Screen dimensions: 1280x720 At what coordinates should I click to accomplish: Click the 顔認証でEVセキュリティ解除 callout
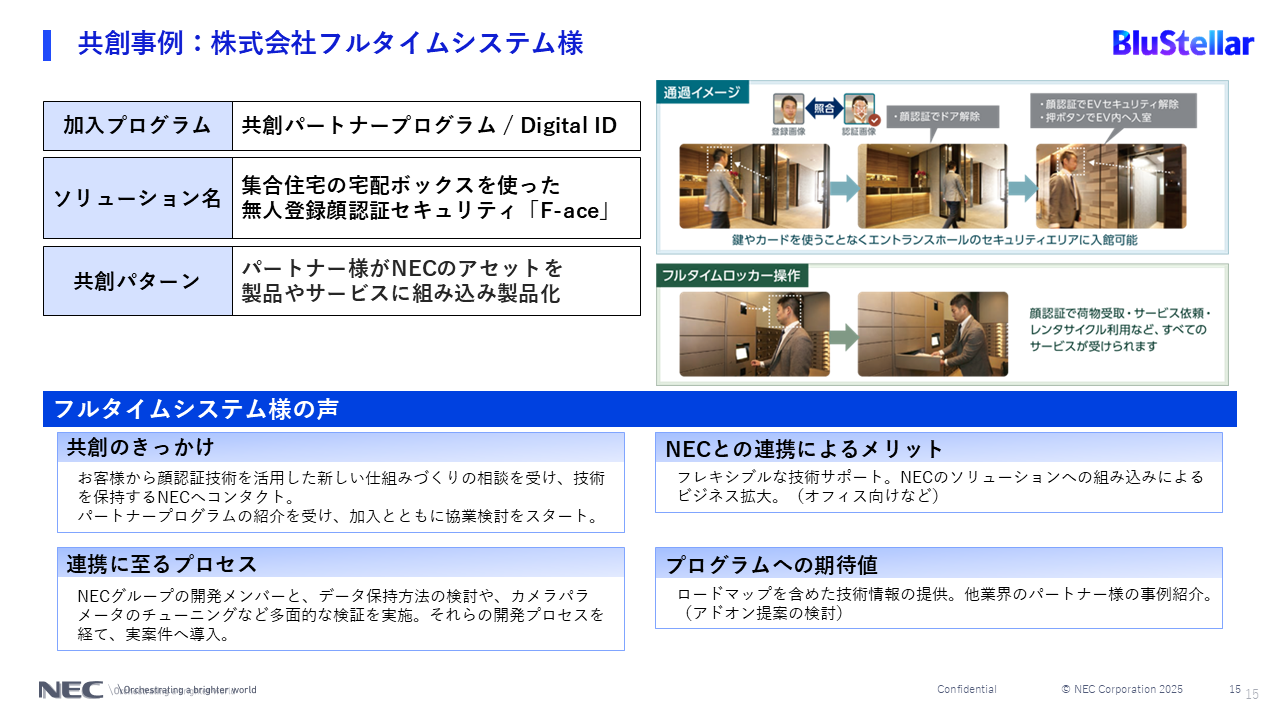tap(1112, 111)
